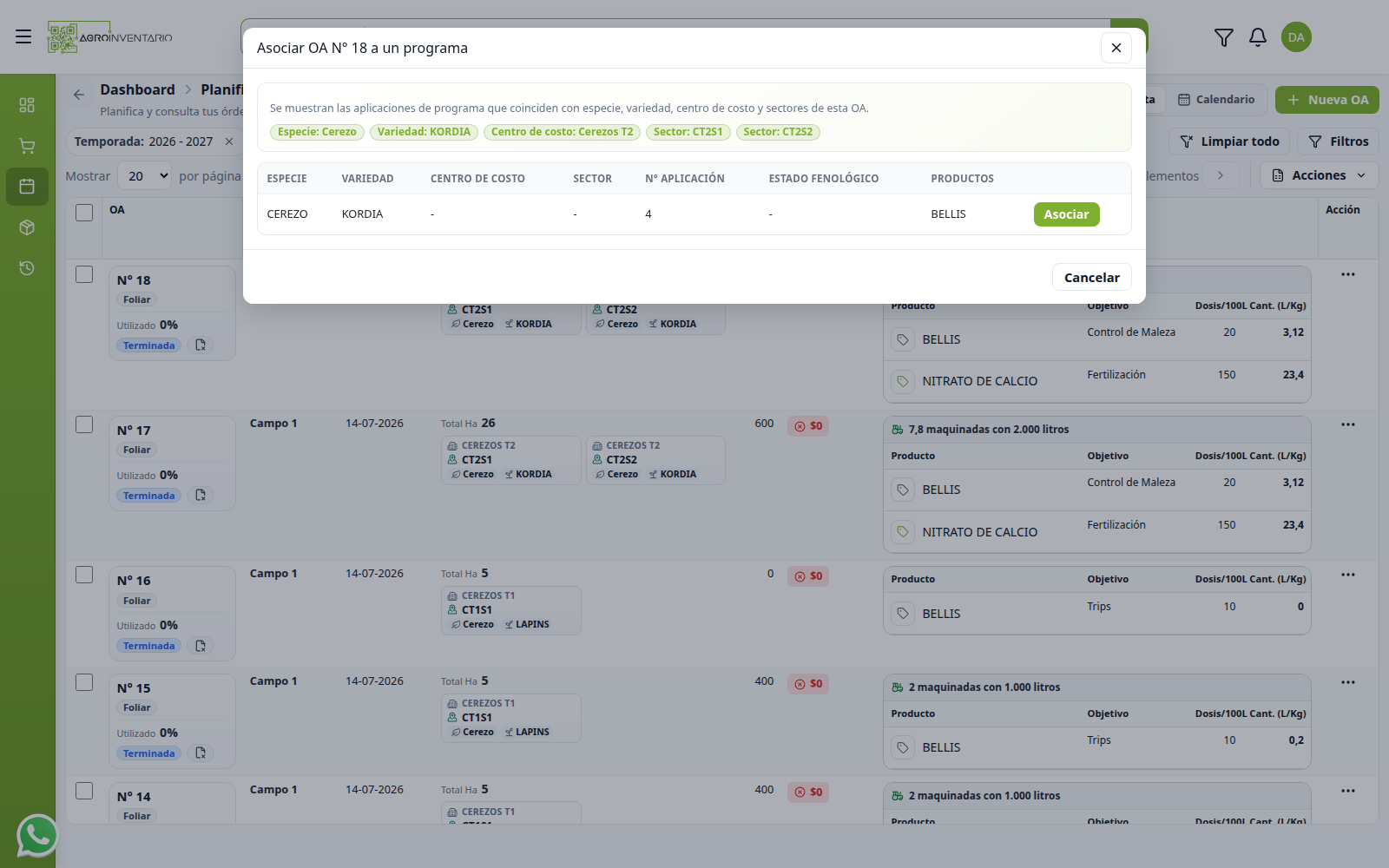Open the dashboard grid icon in sidebar
Screen dimensions: 1389x868
[27, 105]
